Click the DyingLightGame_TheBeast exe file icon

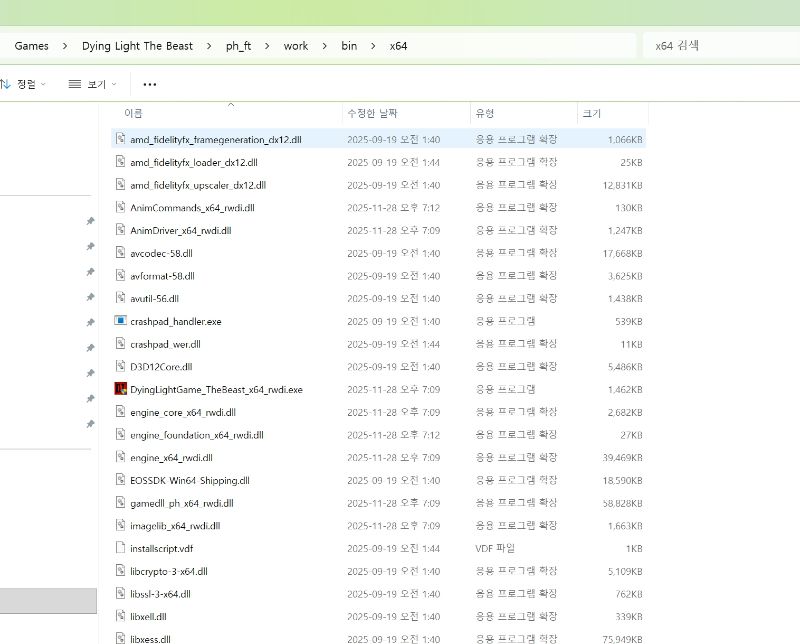click(120, 389)
